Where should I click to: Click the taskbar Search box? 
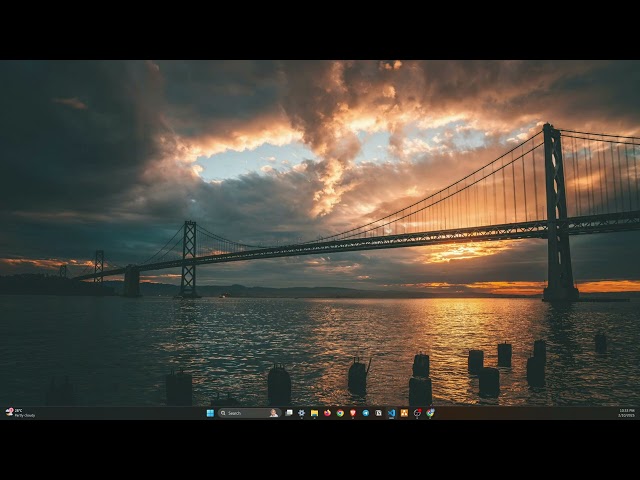click(x=249, y=413)
